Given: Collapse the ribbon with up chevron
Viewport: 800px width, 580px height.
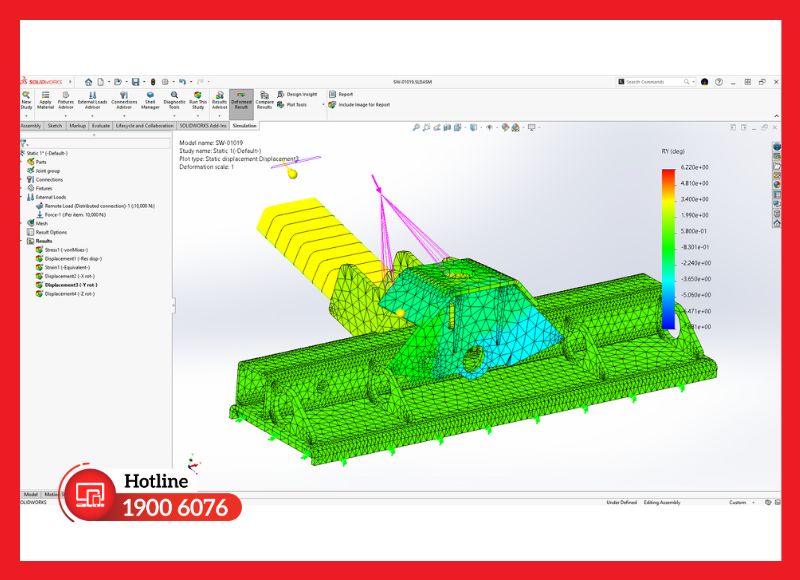Looking at the screenshot, I should coord(777,116).
